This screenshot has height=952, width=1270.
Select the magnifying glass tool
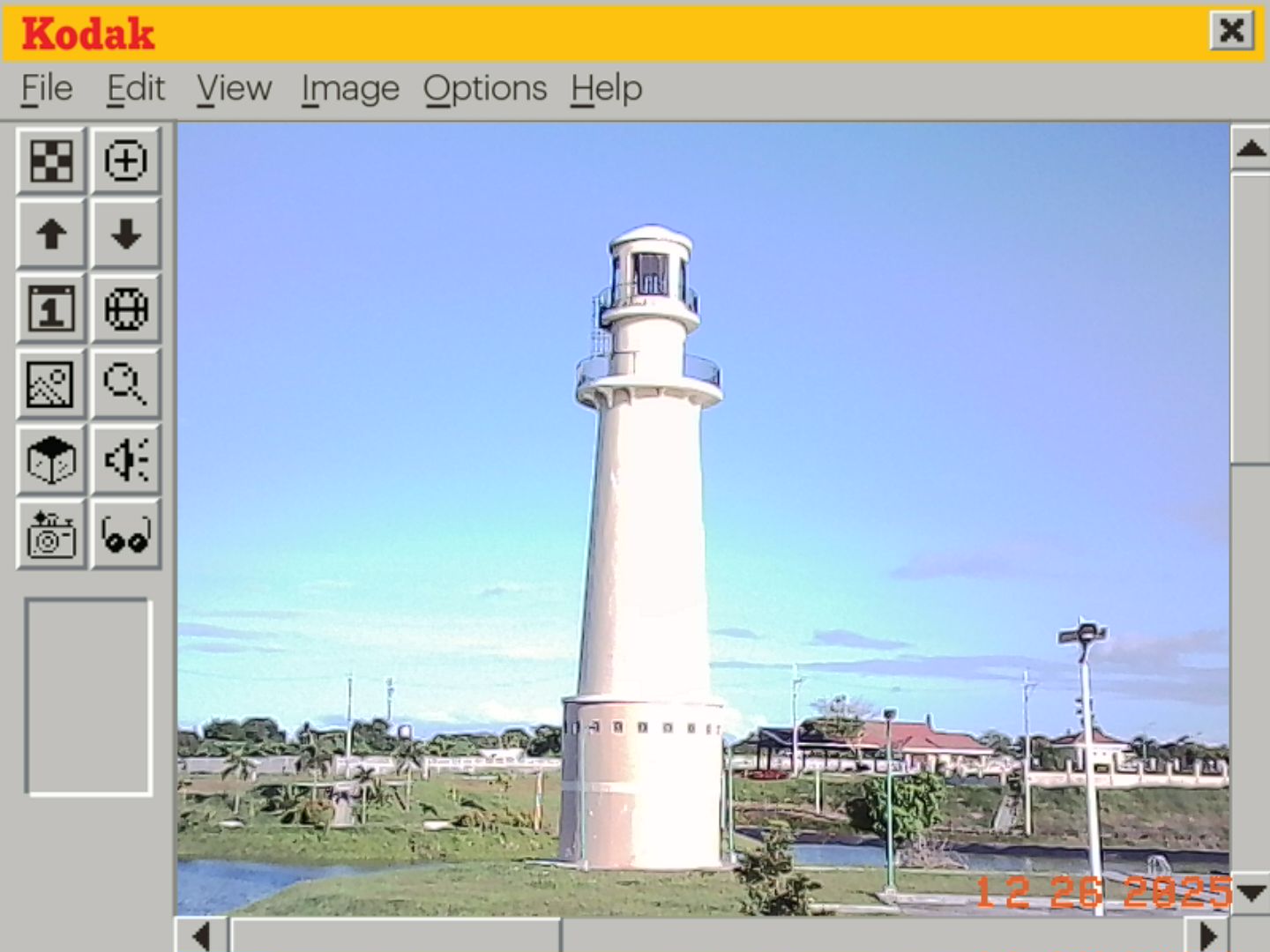pyautogui.click(x=126, y=384)
